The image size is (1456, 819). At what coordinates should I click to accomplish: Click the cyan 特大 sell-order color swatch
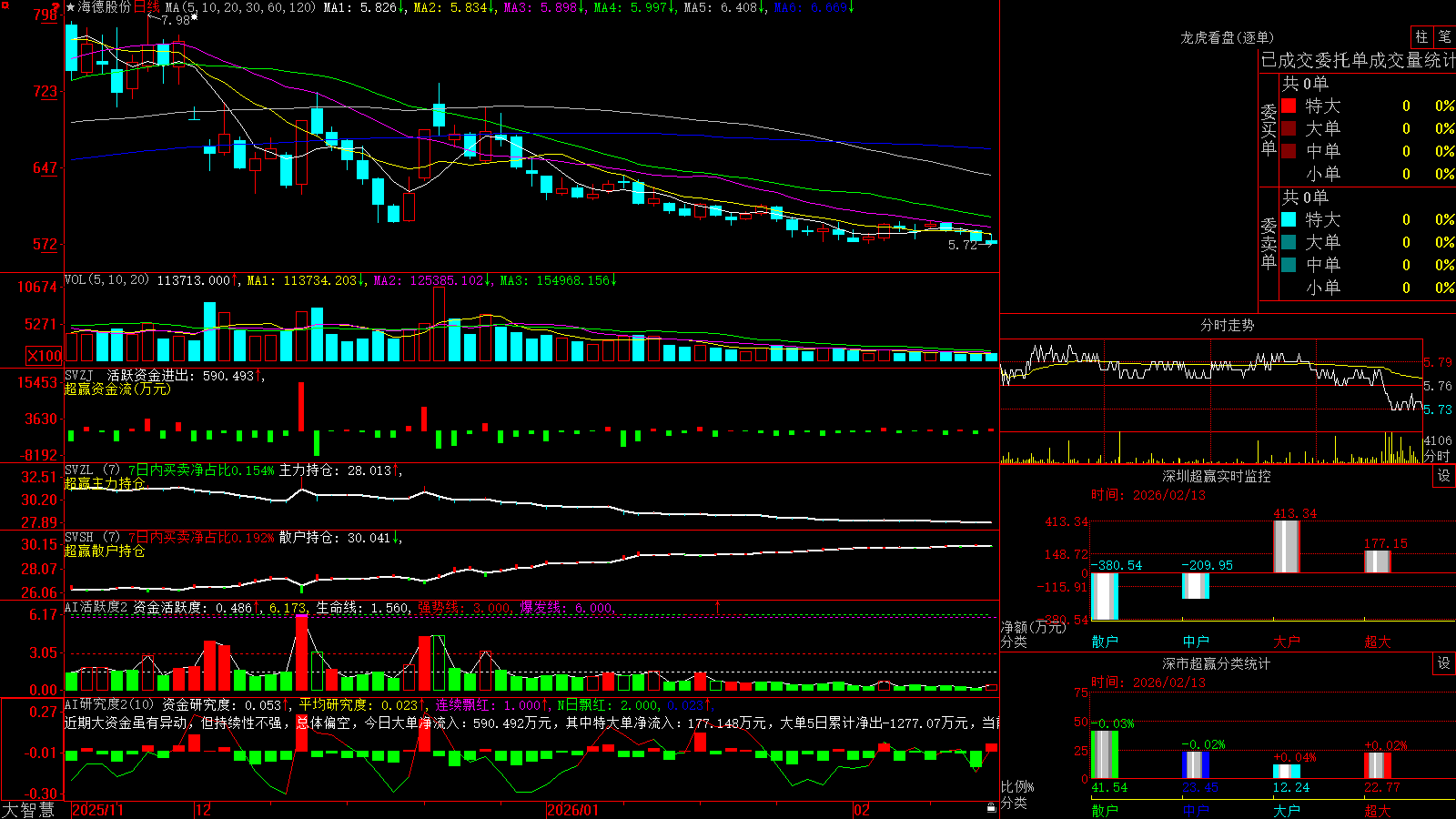pyautogui.click(x=1289, y=219)
